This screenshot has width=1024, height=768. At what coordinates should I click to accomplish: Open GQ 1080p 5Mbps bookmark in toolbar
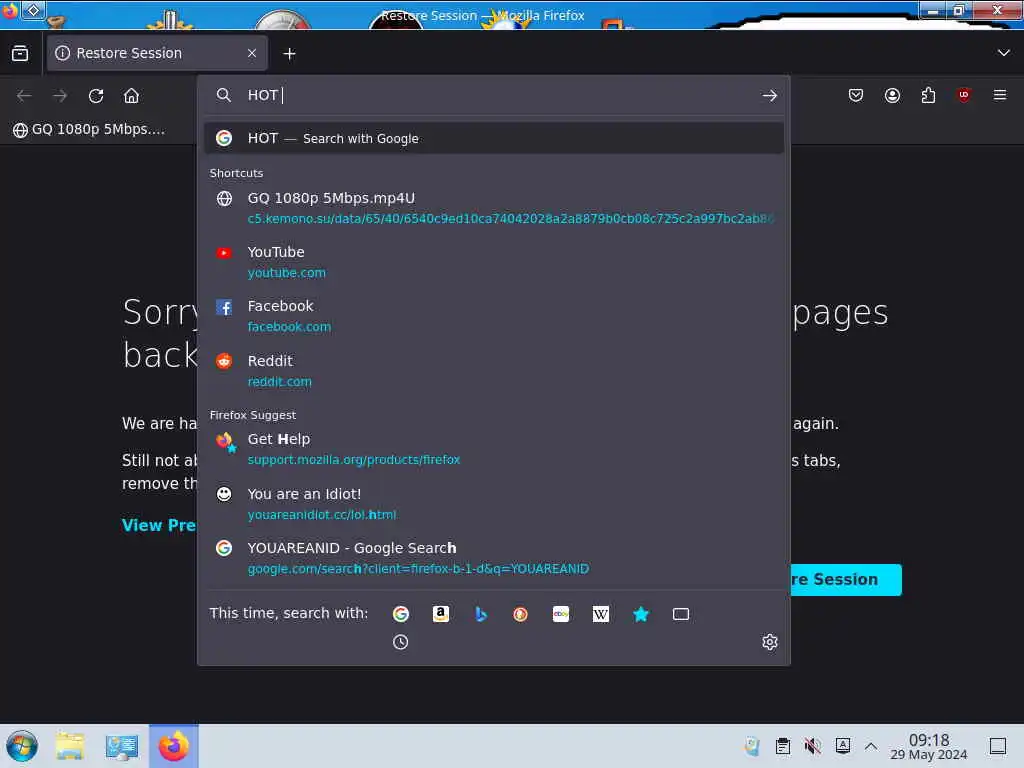coord(89,129)
